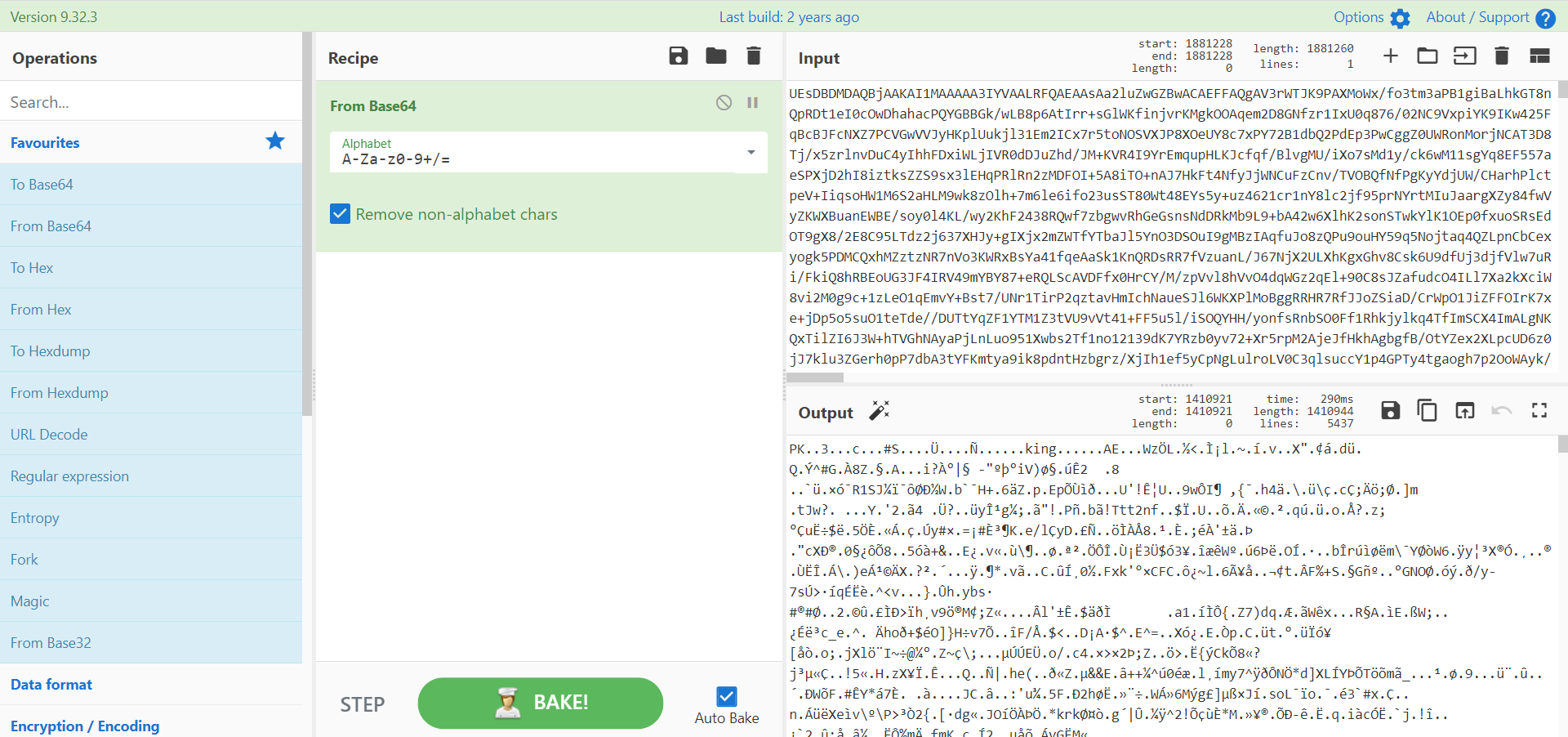Click the BAKE! button
This screenshot has width=1568, height=737.
click(540, 703)
